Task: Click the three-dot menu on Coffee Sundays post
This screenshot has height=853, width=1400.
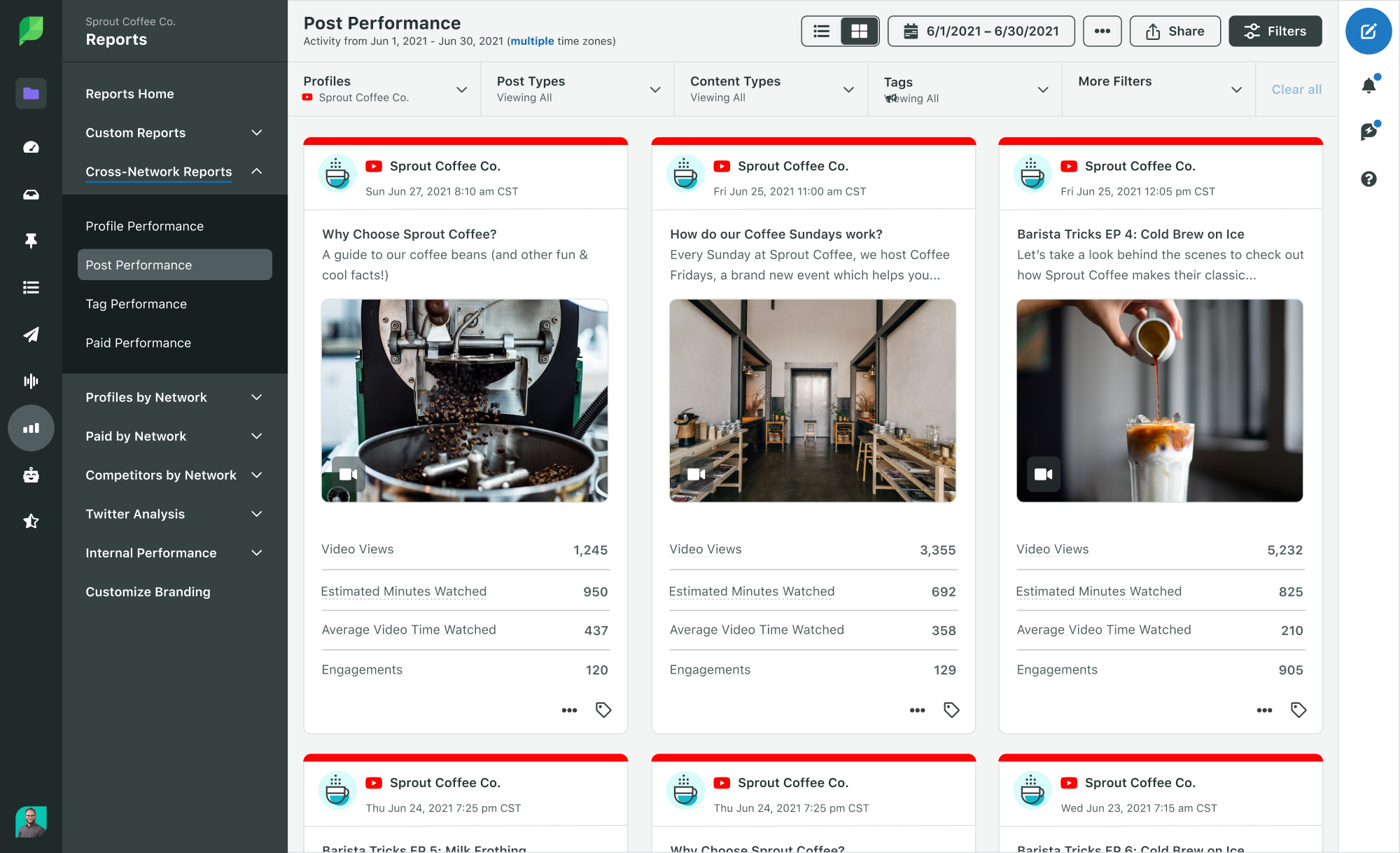Action: tap(915, 709)
